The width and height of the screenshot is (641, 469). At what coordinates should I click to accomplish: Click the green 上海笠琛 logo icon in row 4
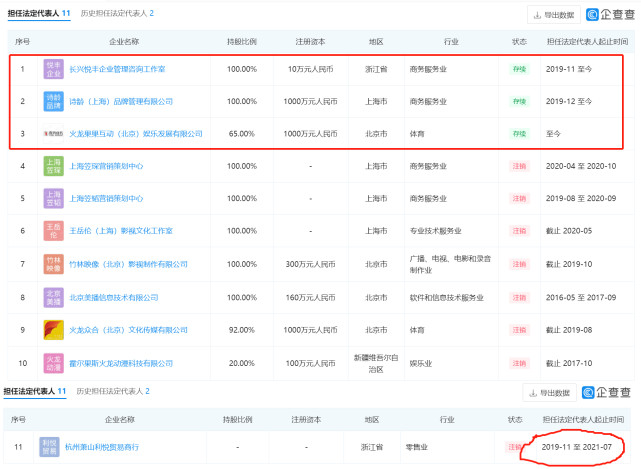[x=54, y=166]
